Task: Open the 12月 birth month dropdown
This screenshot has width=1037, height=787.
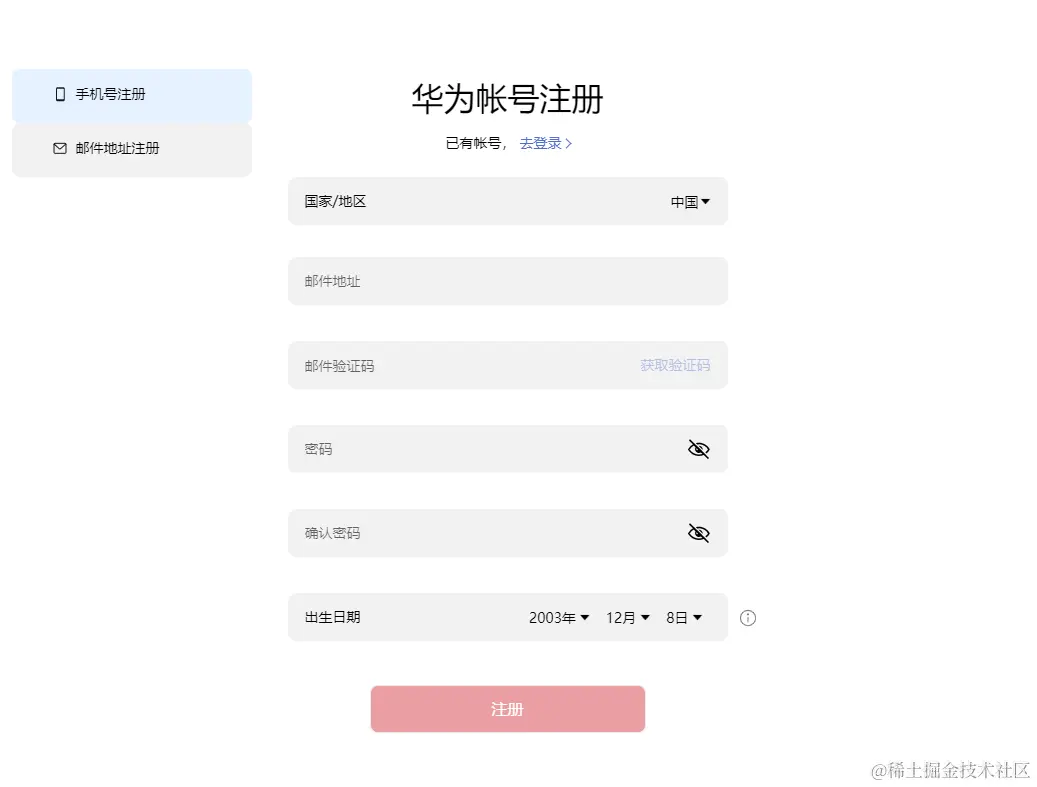Action: pos(628,618)
